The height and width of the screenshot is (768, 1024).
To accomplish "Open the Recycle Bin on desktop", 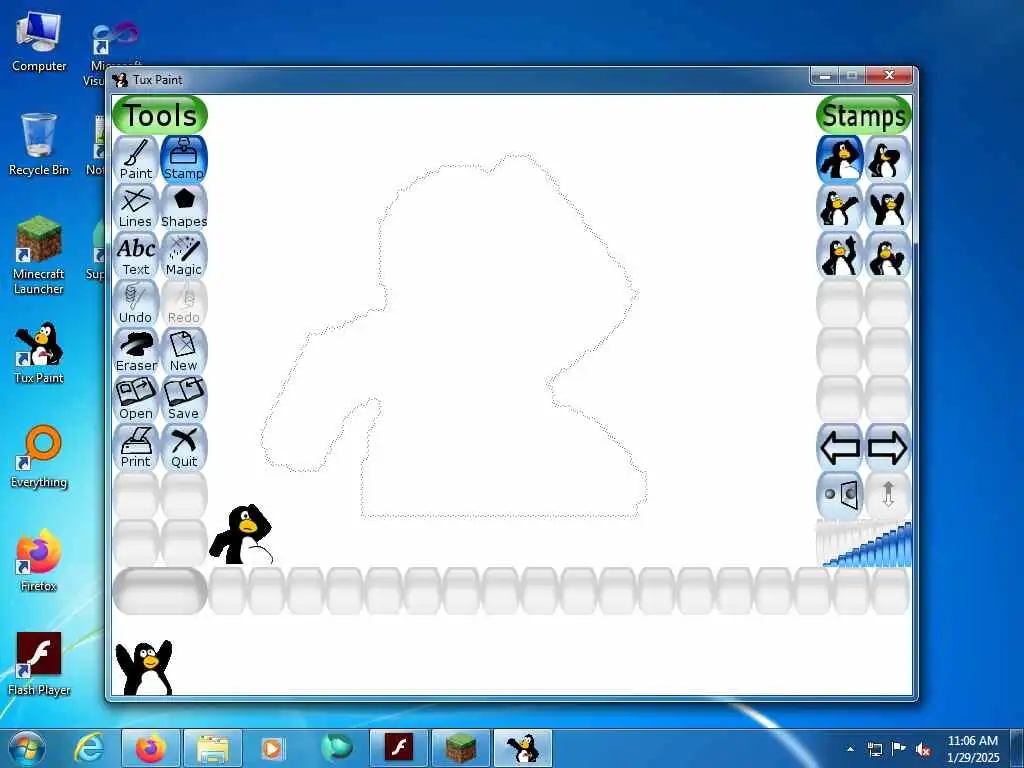I will [39, 144].
